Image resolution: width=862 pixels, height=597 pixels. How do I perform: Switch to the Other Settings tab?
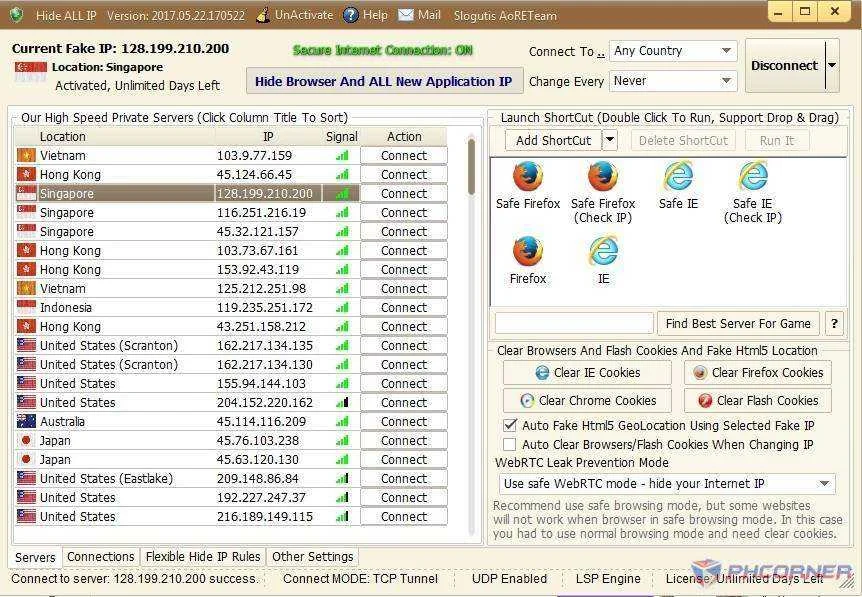click(313, 557)
